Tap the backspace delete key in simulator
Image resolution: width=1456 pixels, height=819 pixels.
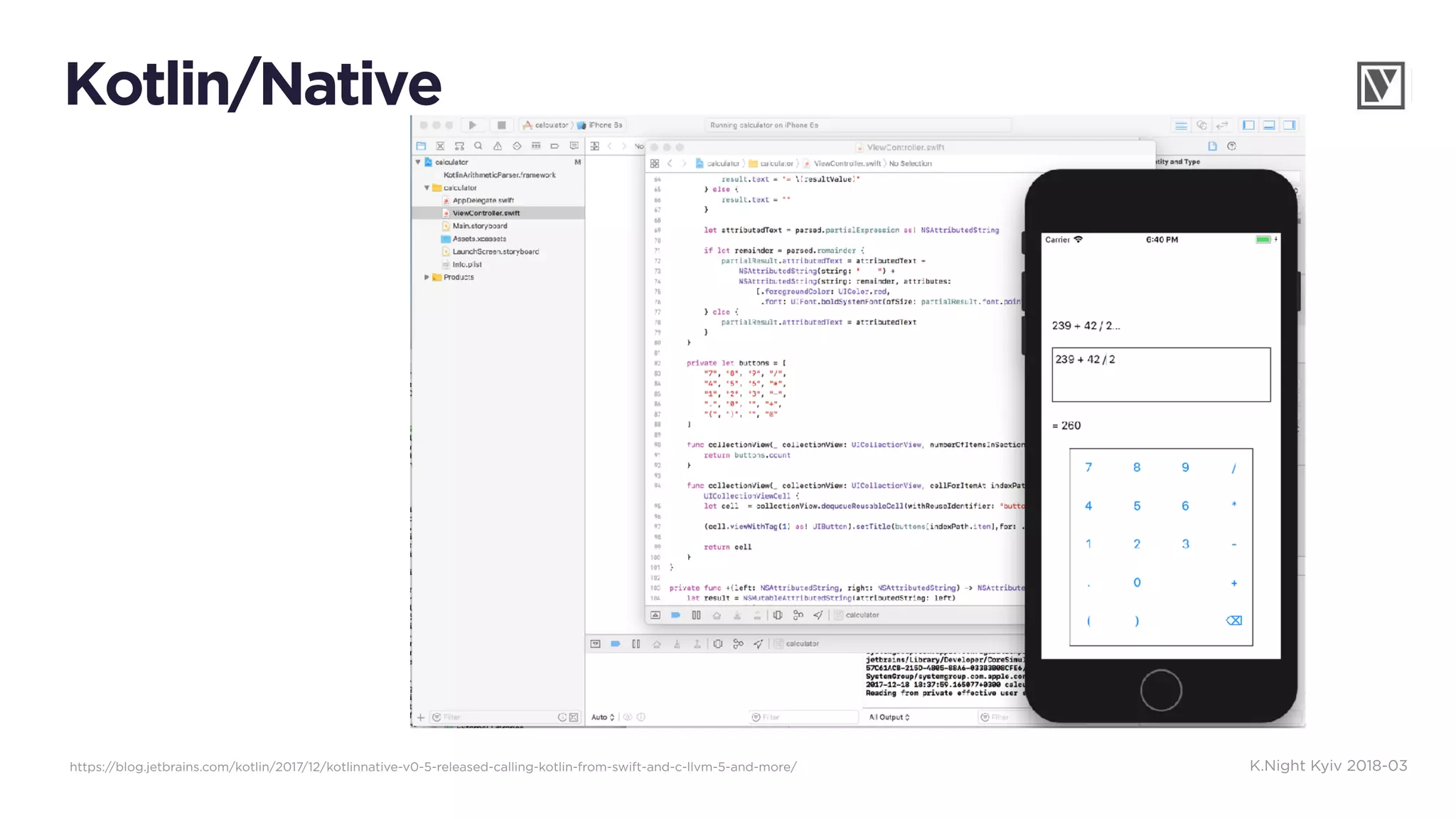tap(1233, 621)
